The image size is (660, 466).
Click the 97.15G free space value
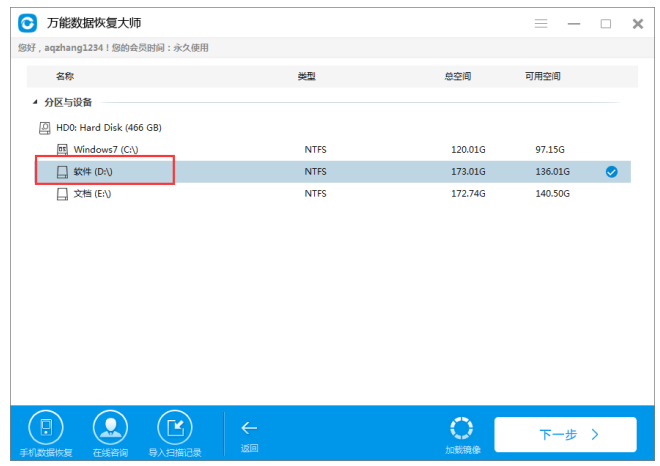[550, 149]
